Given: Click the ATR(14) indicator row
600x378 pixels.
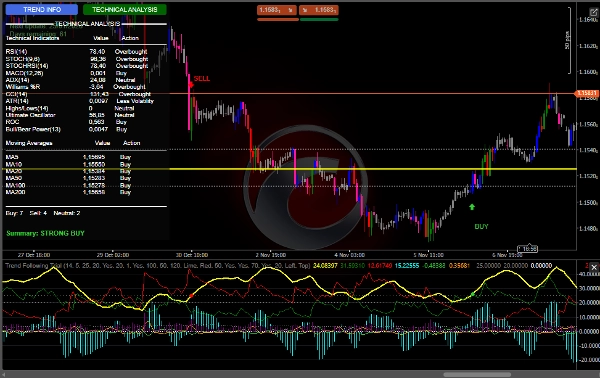Looking at the screenshot, I should [x=80, y=101].
